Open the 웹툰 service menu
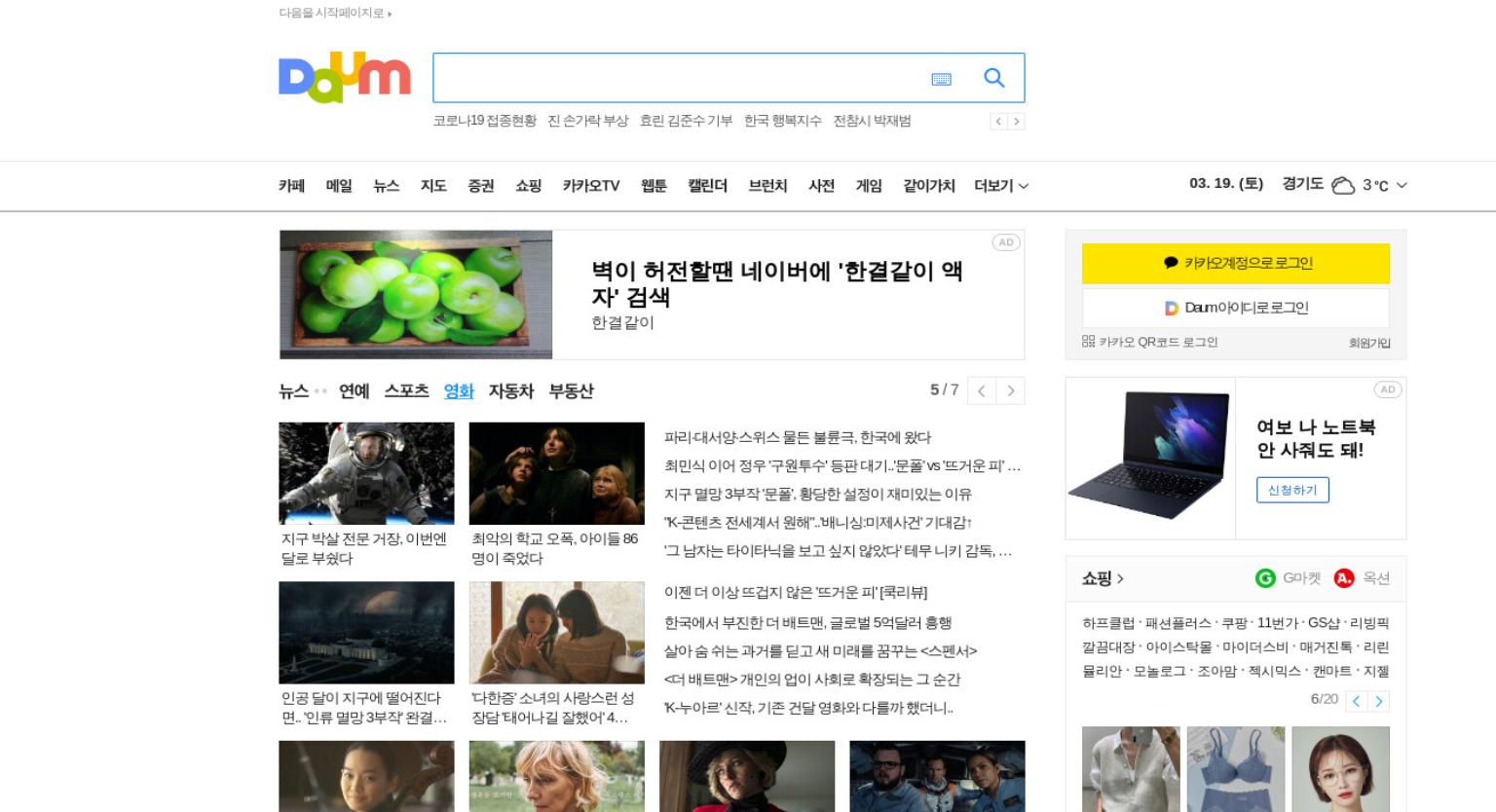The image size is (1496, 812). pos(654,186)
